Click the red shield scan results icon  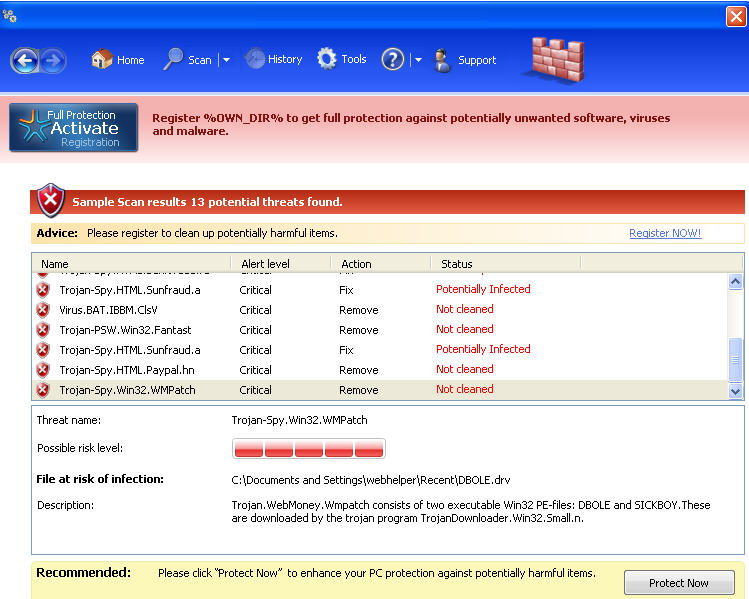tap(51, 200)
